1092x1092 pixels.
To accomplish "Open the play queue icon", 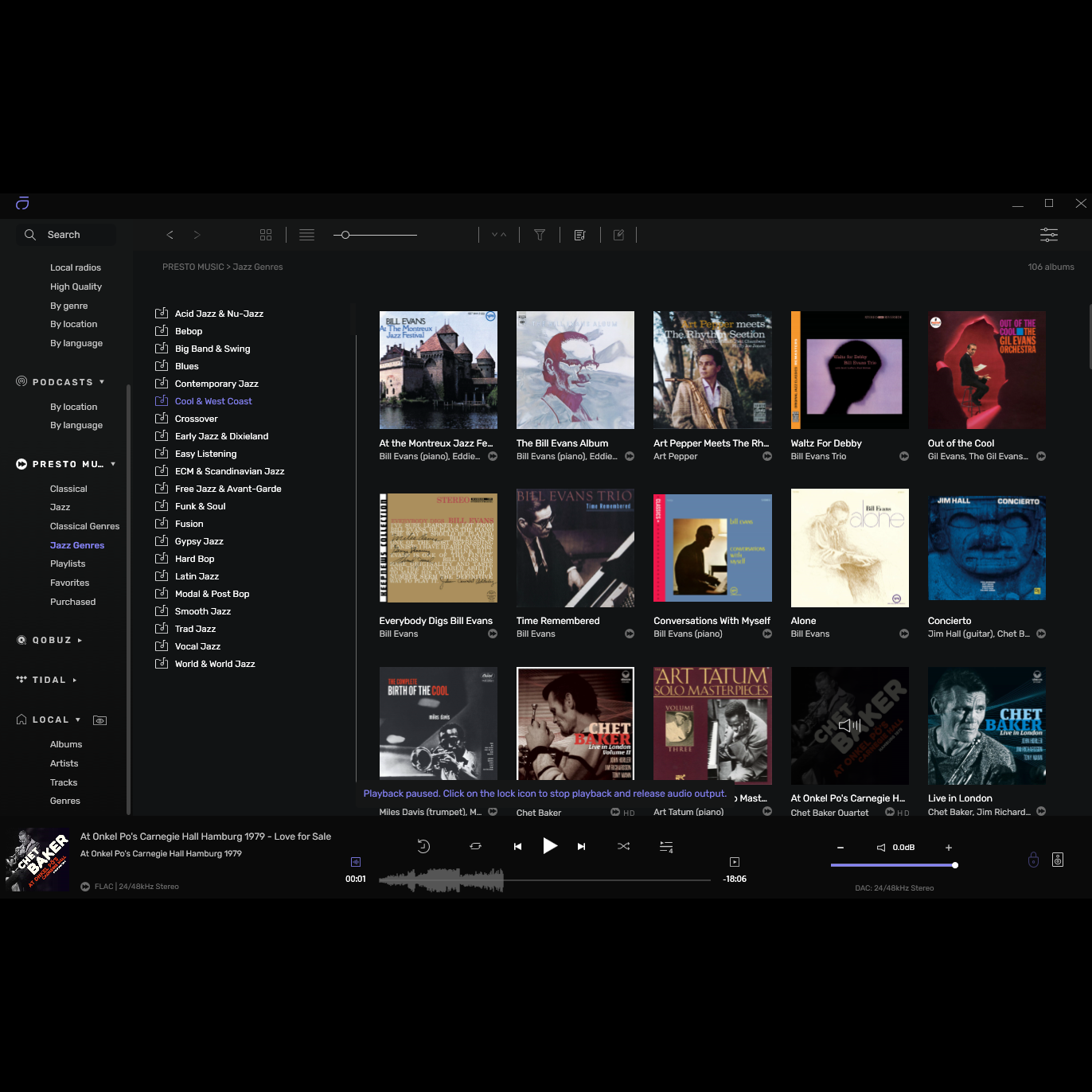I will 666,847.
